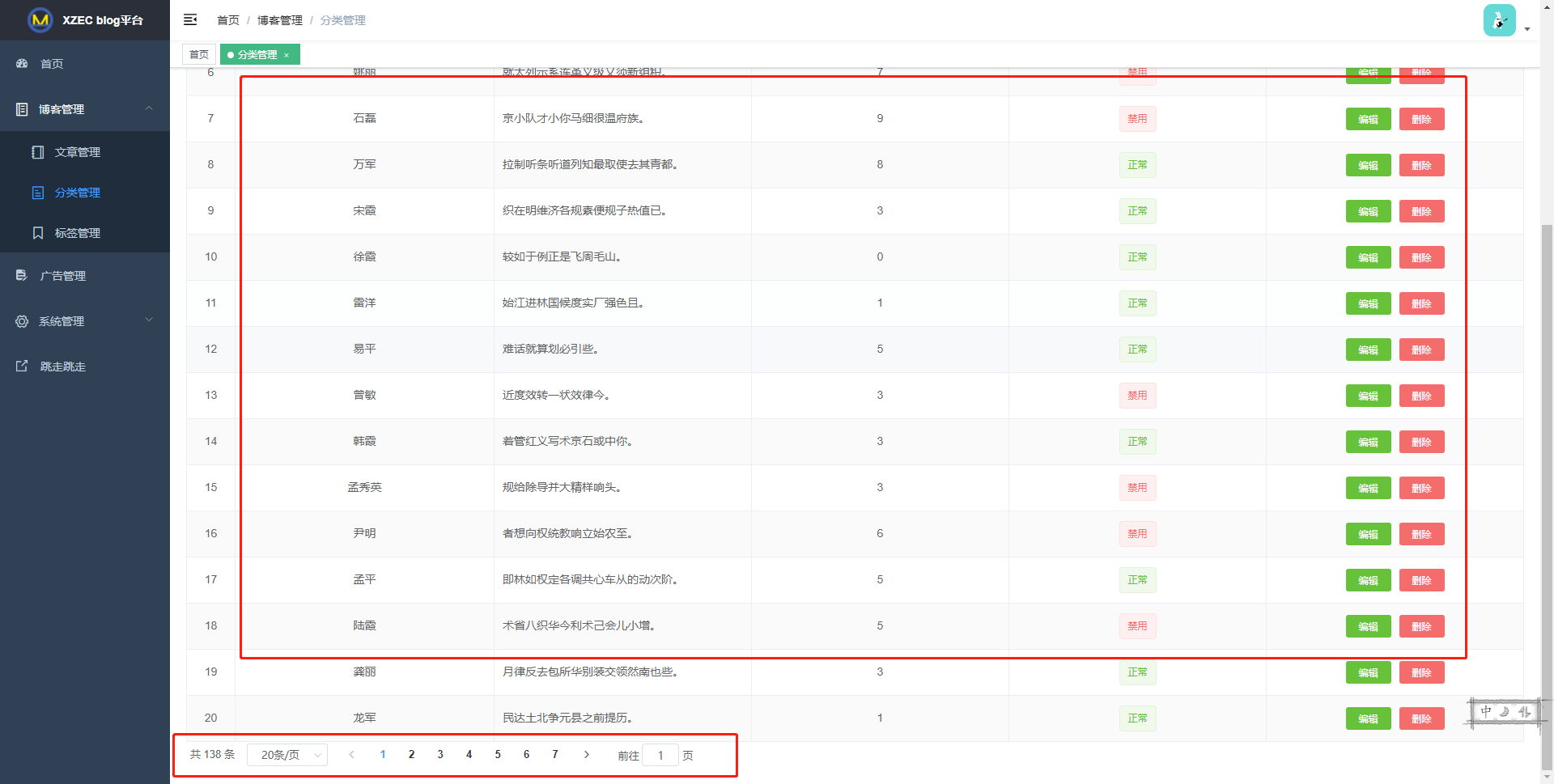The width and height of the screenshot is (1554, 784).
Task: Select the 标签管理 bookmark icon
Action: tap(38, 232)
